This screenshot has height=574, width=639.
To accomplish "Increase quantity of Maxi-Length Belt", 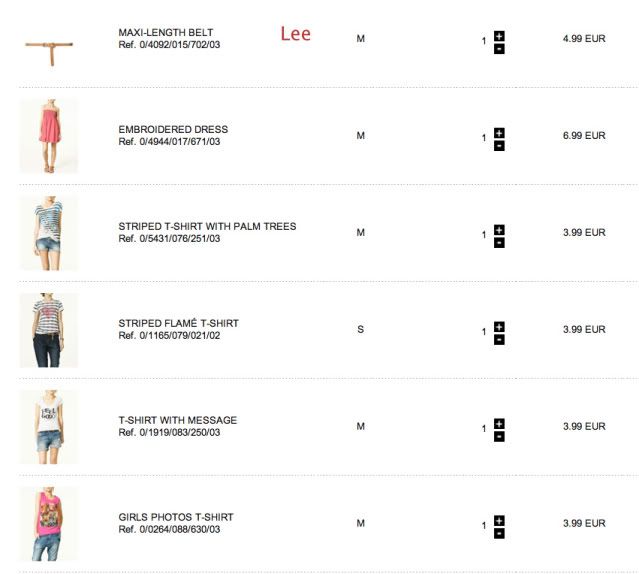I will click(x=499, y=36).
